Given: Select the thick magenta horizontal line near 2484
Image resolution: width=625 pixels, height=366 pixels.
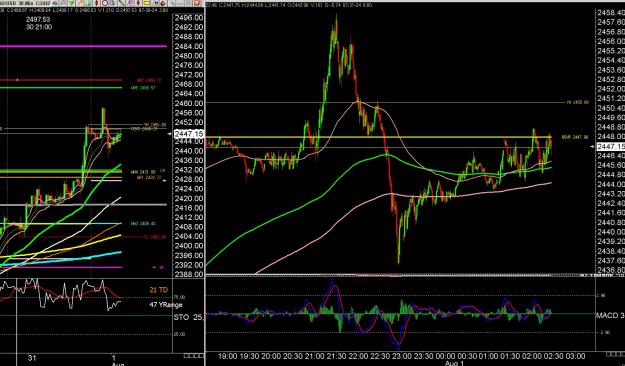Looking at the screenshot, I should 83,46.
